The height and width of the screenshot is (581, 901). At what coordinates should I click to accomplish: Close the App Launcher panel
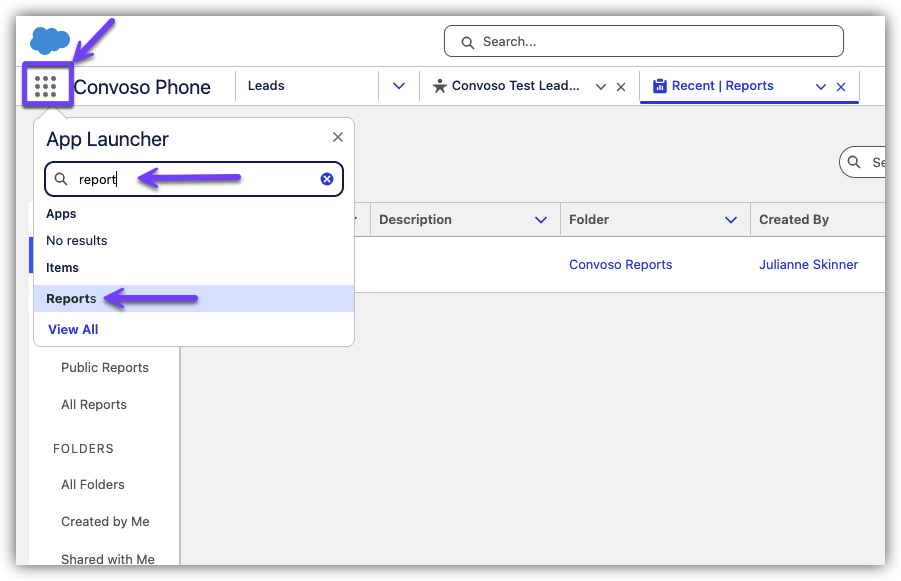(337, 138)
